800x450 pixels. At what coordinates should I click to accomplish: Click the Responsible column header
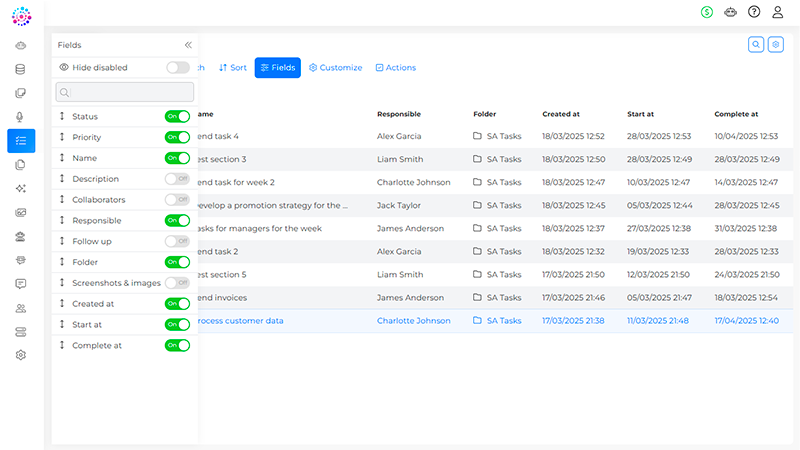[399, 114]
